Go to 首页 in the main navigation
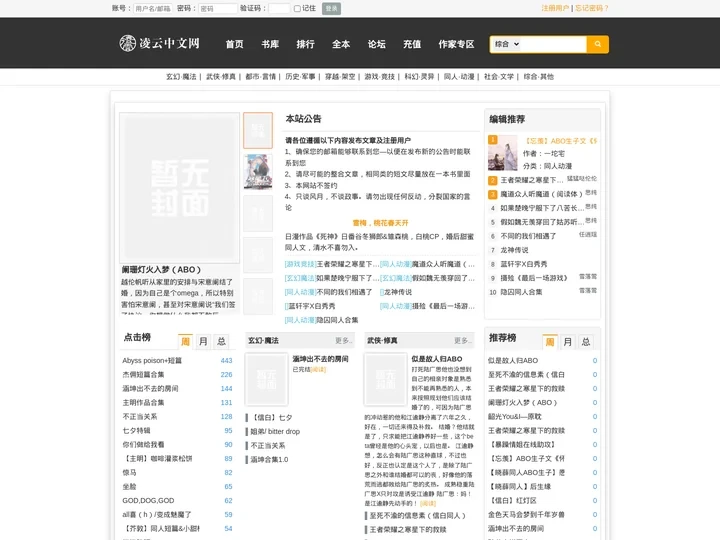 235,44
